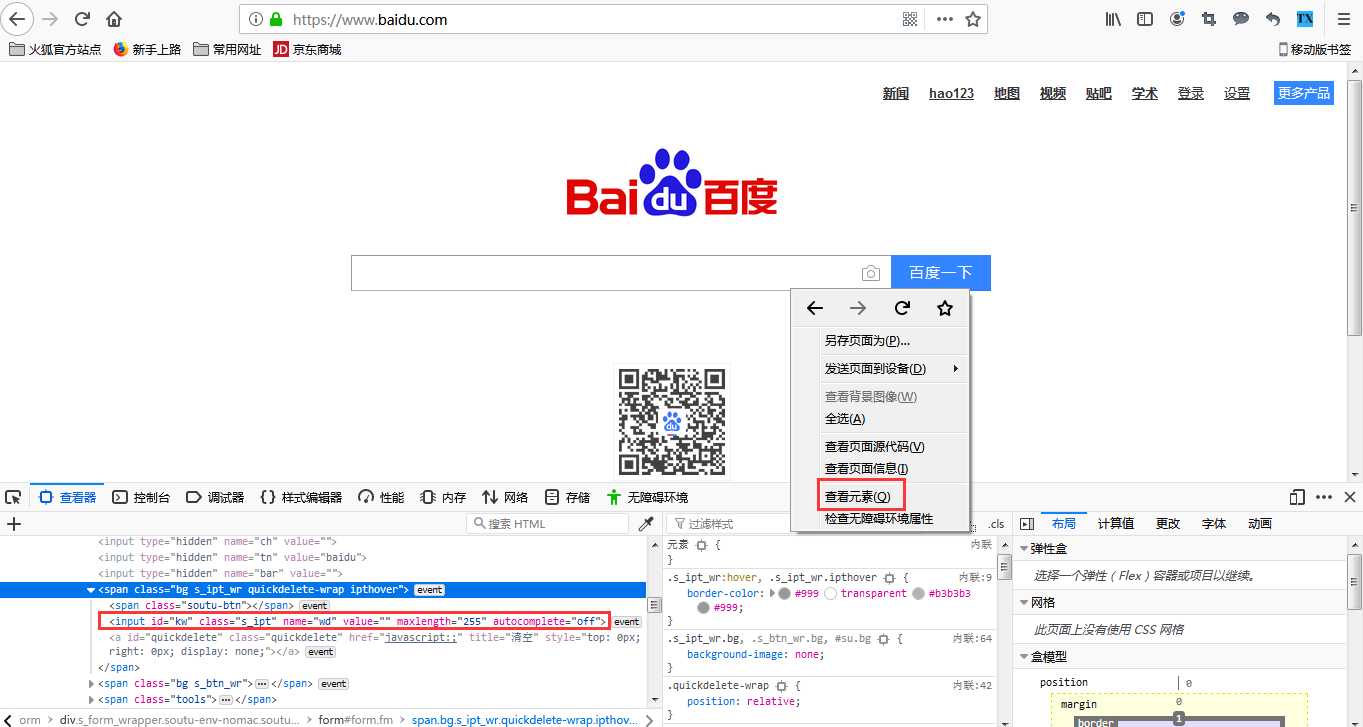This screenshot has height=727, width=1363.
Task: Open the 更多产品 button
Action: point(1304,93)
